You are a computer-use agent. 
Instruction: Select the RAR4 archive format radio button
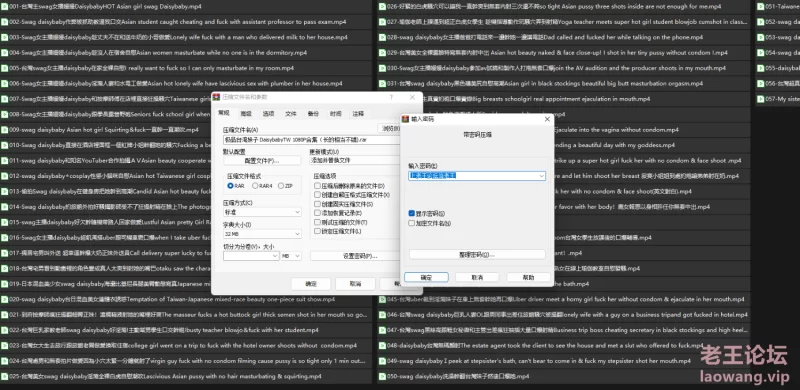pos(255,186)
